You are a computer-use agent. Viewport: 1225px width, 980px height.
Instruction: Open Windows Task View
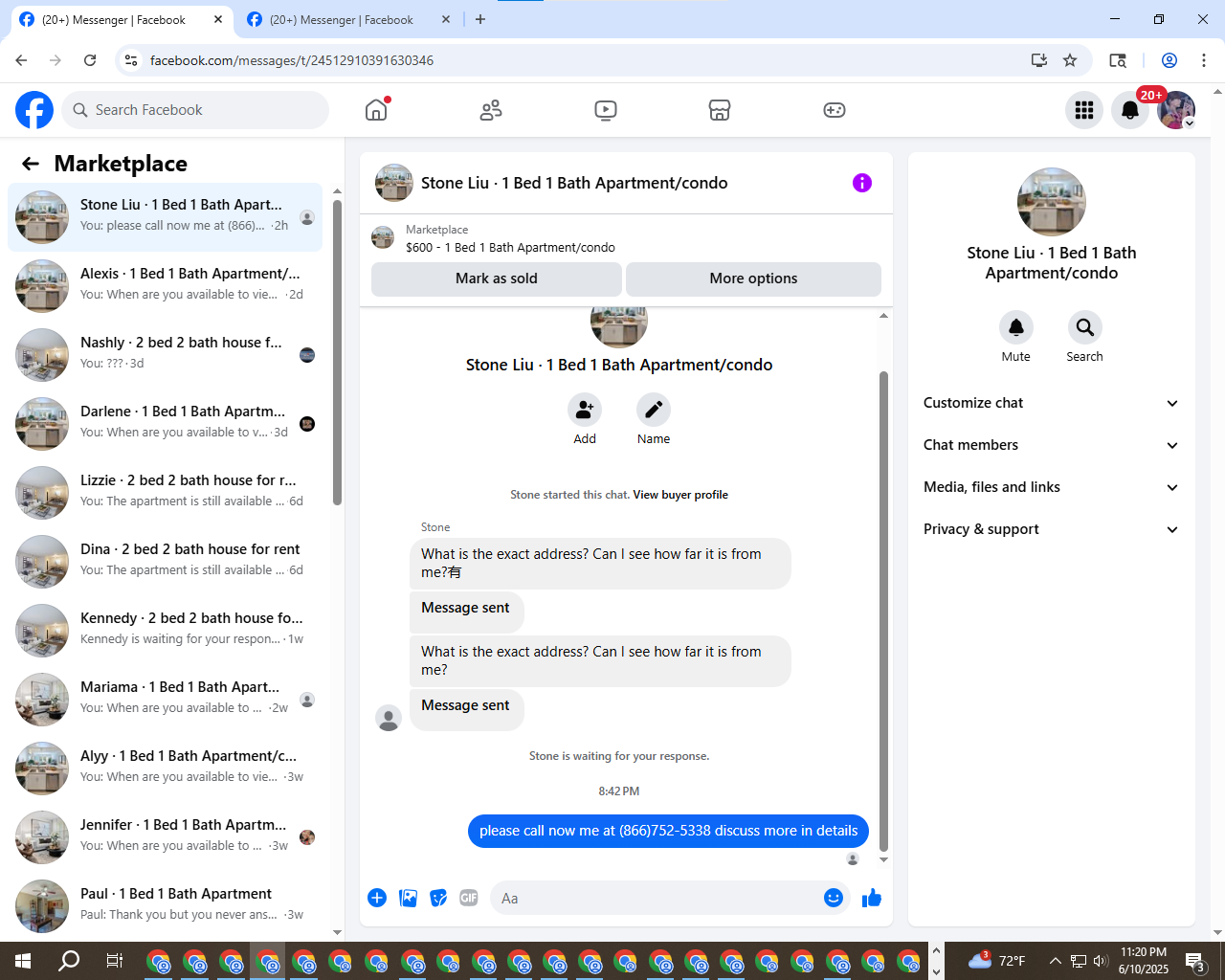pos(114,961)
